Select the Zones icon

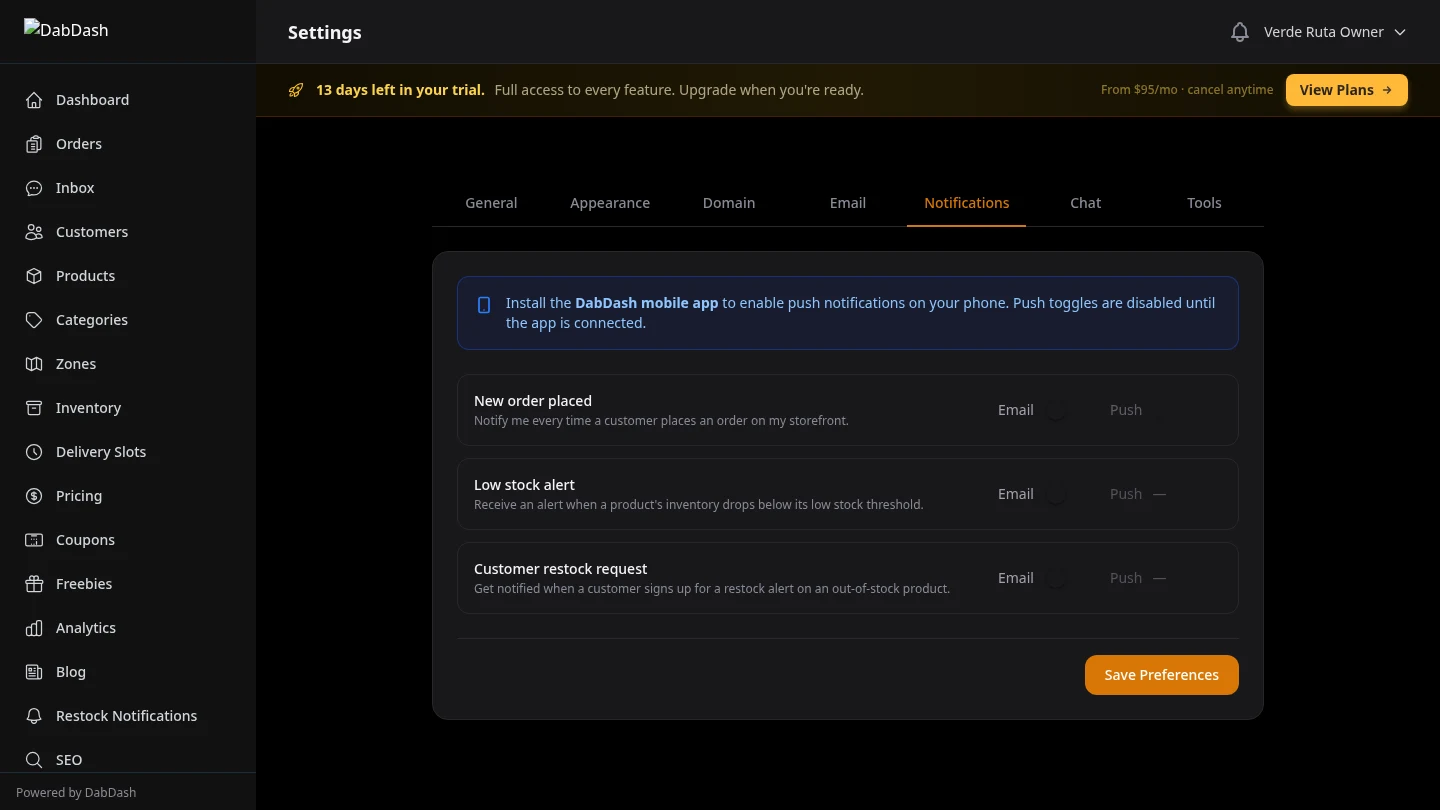33,363
